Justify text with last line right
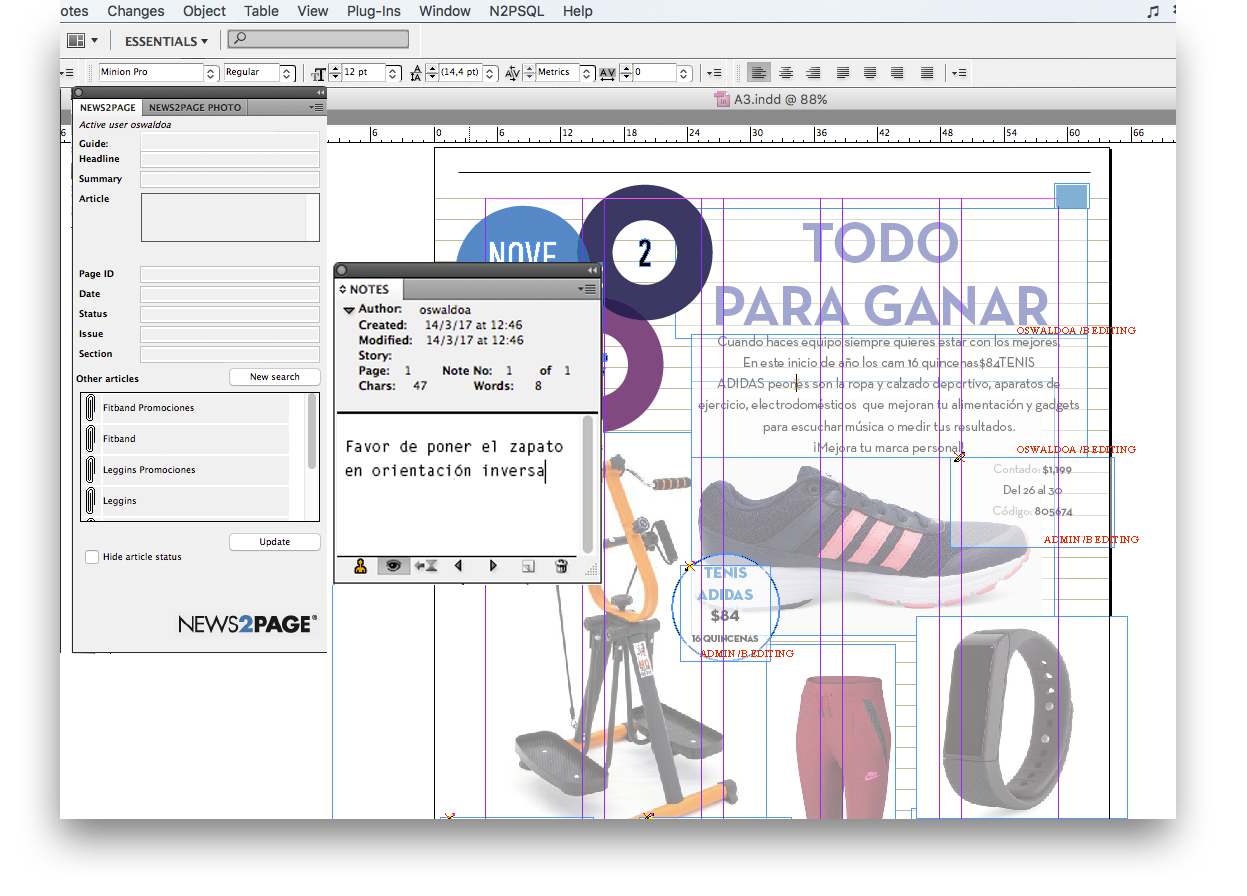The height and width of the screenshot is (896, 1247). 898,73
